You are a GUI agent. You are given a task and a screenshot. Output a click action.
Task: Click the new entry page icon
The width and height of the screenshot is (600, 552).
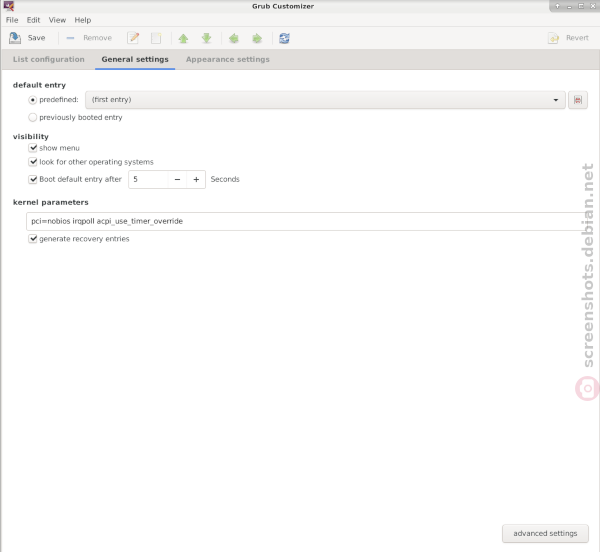coord(156,38)
